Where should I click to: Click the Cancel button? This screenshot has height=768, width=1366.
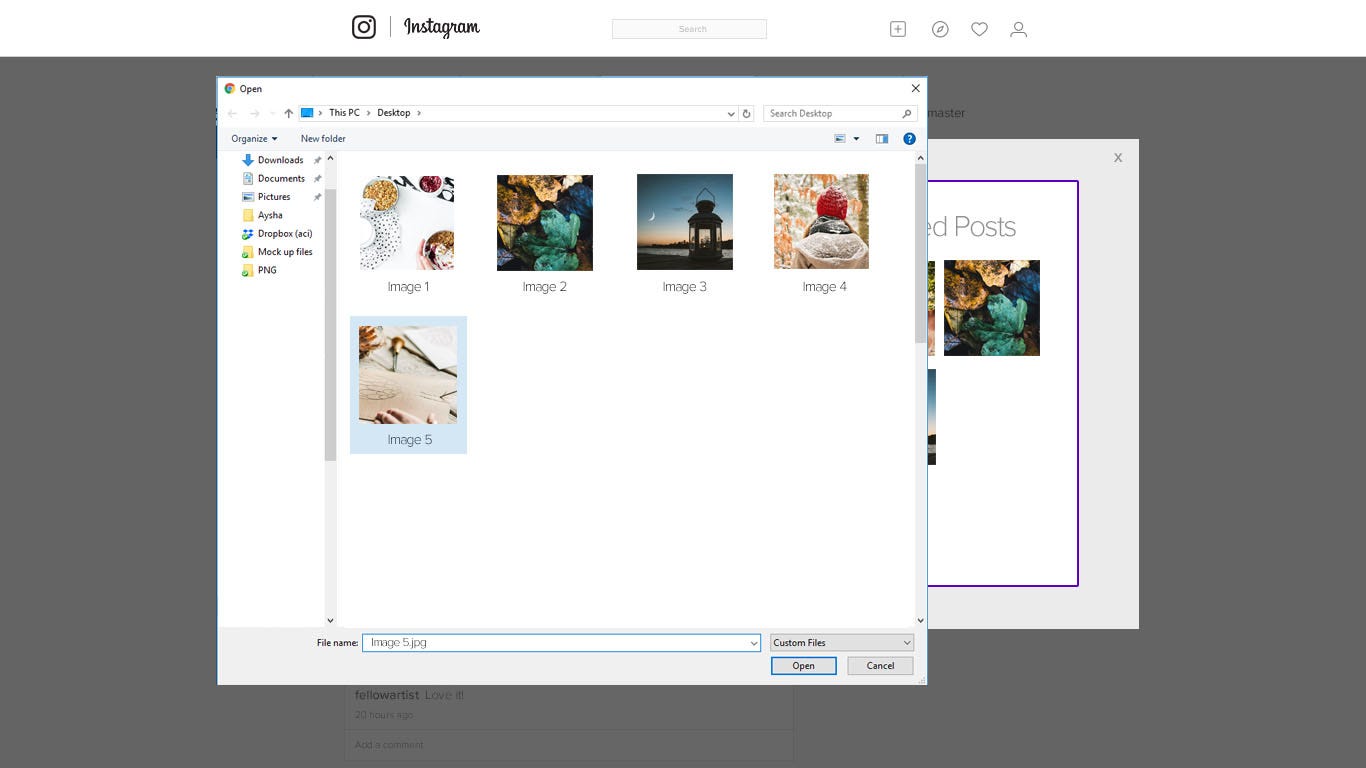pyautogui.click(x=880, y=666)
